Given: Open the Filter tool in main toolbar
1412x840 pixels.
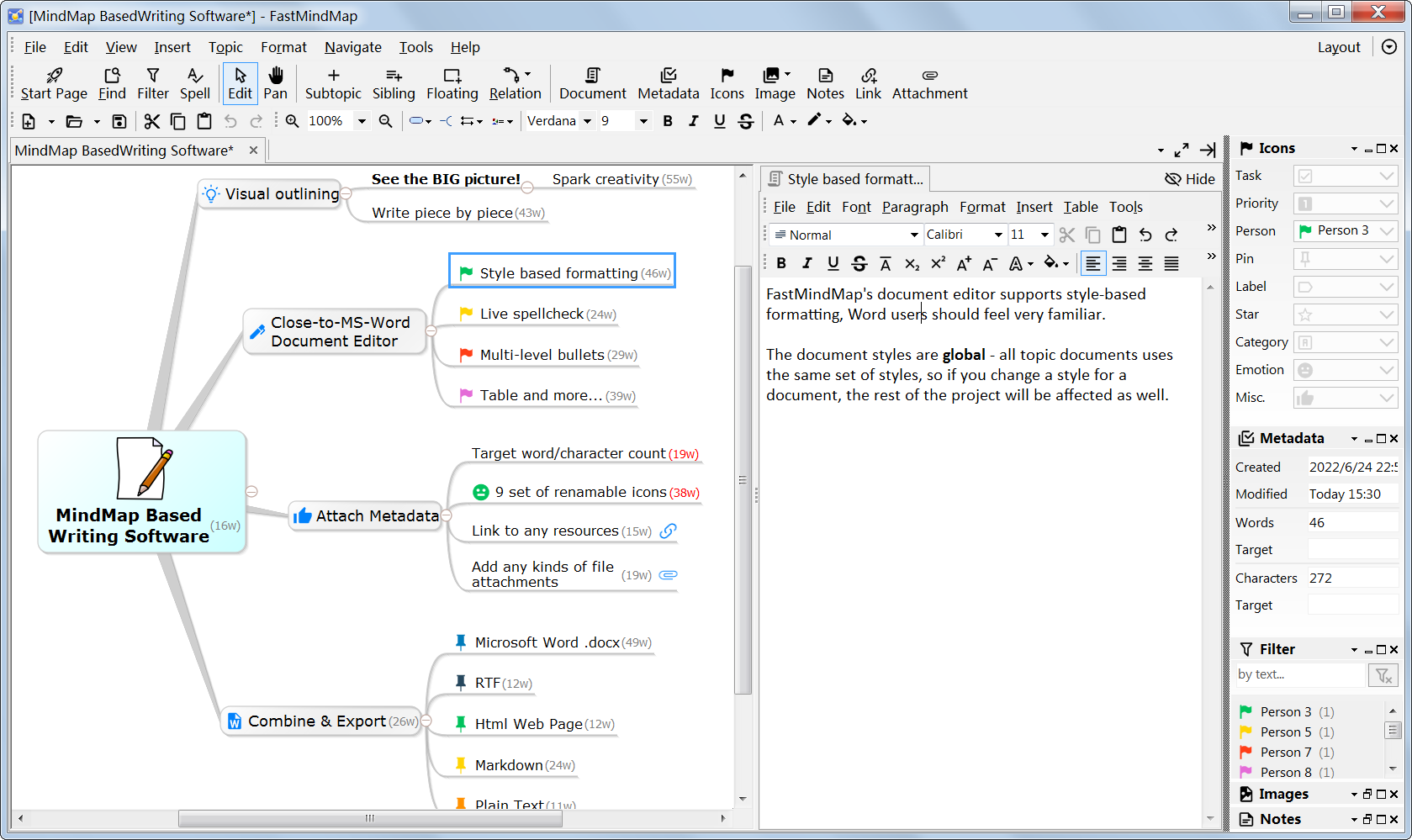Looking at the screenshot, I should 153,84.
